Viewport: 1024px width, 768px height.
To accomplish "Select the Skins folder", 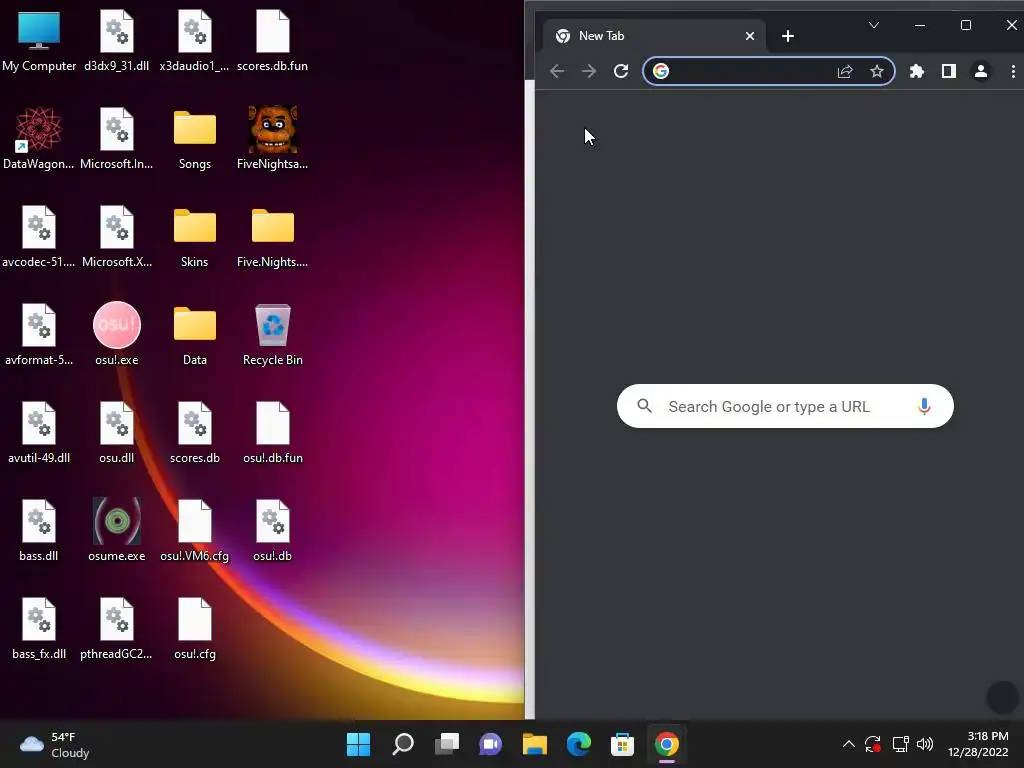I will tap(195, 236).
